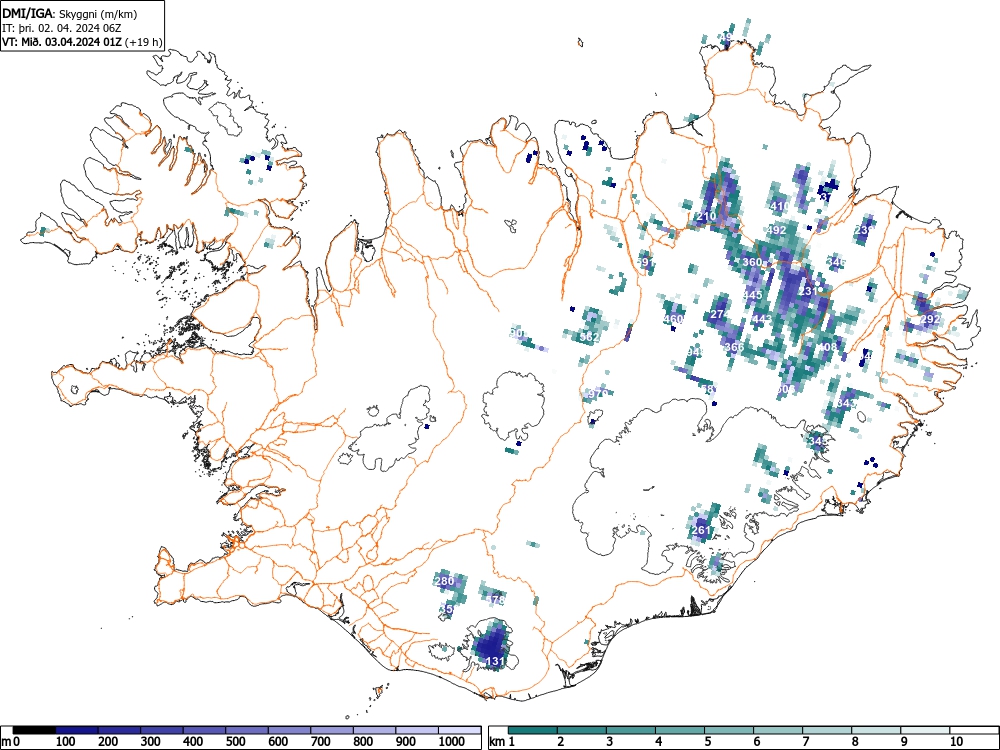This screenshot has height=750, width=1000.
Task: Click the "261" value near the glacier
Action: tap(701, 530)
